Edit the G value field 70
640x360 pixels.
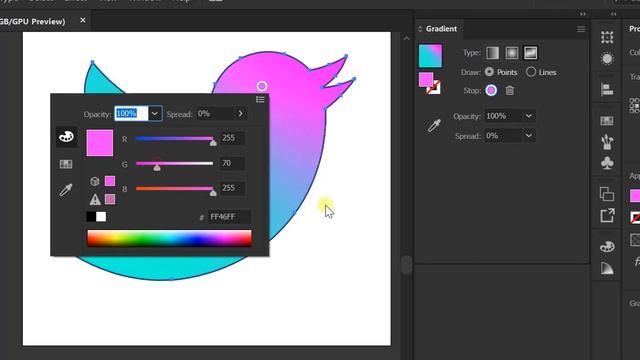232,163
